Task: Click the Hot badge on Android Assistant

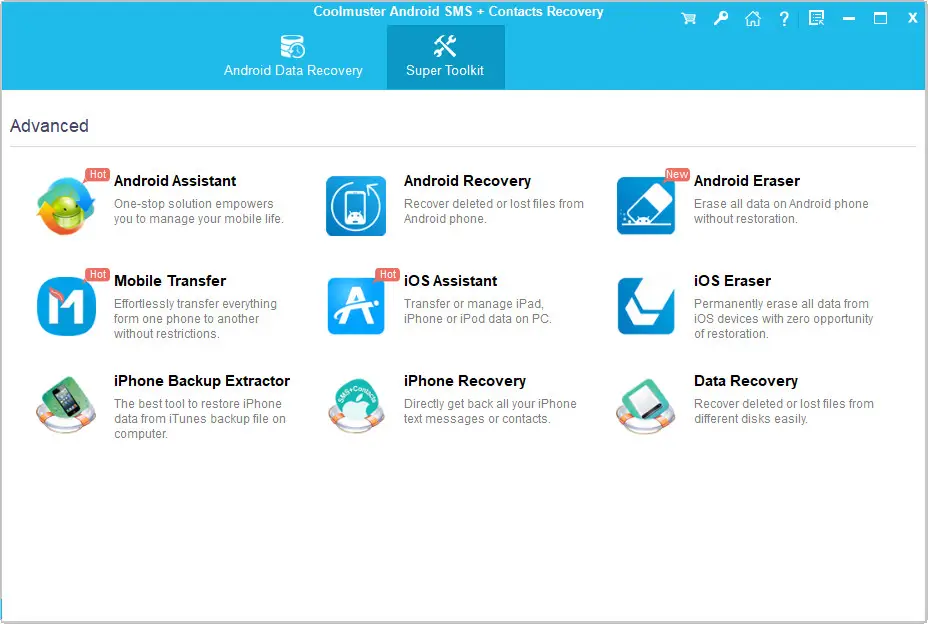Action: pyautogui.click(x=98, y=174)
